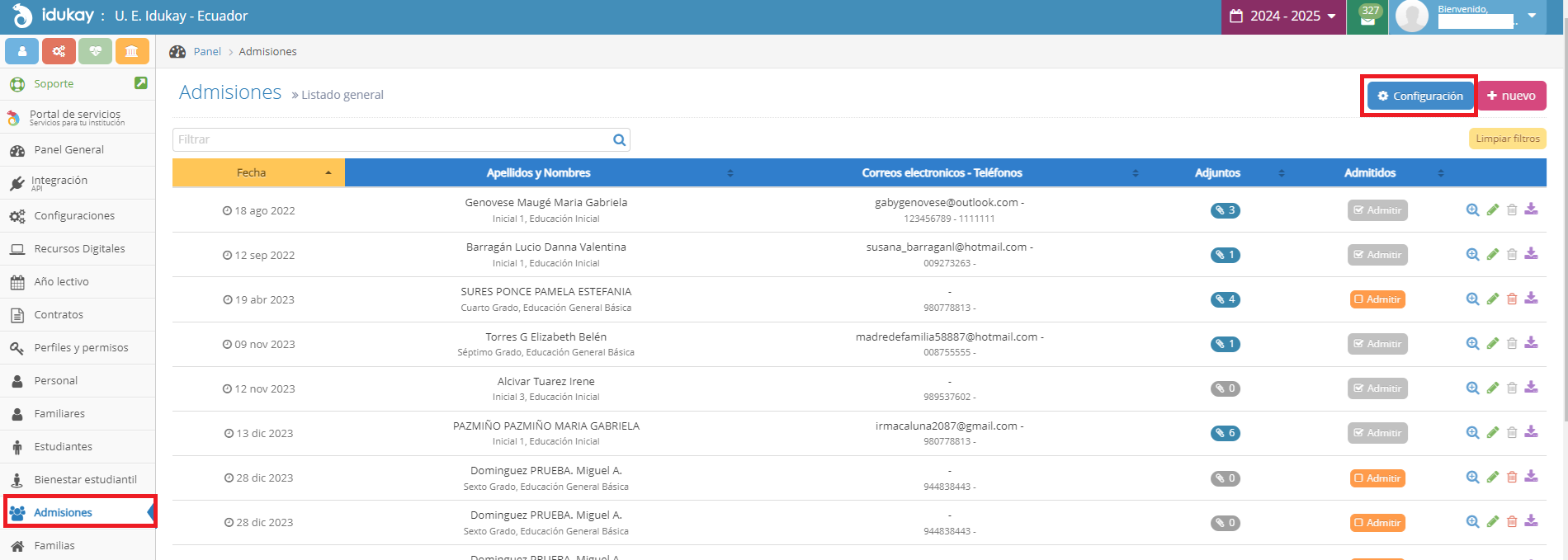This screenshot has height=560, width=1568.
Task: Open attachments badge showing 3 for Genovese
Action: click(x=1225, y=210)
